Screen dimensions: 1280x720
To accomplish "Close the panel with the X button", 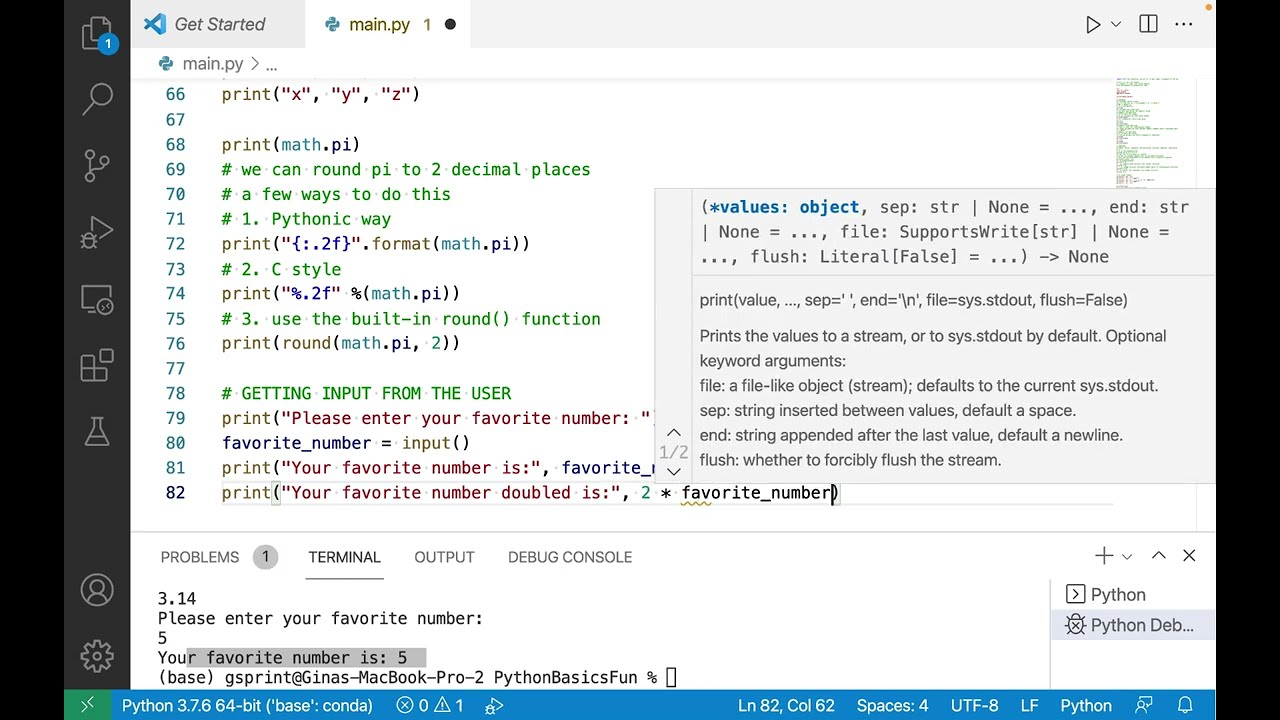I will click(1189, 556).
